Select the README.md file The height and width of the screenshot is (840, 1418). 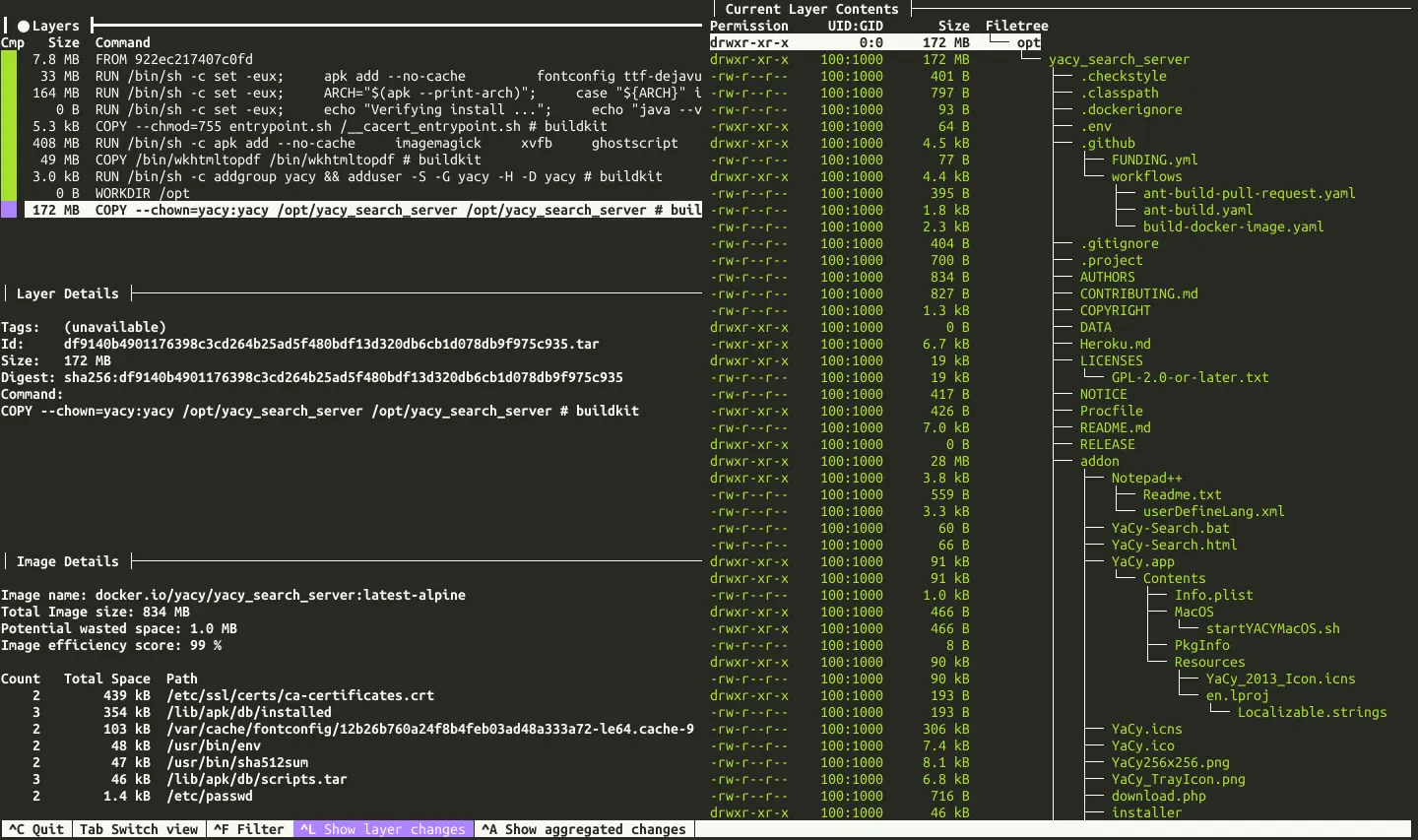[x=1115, y=427]
